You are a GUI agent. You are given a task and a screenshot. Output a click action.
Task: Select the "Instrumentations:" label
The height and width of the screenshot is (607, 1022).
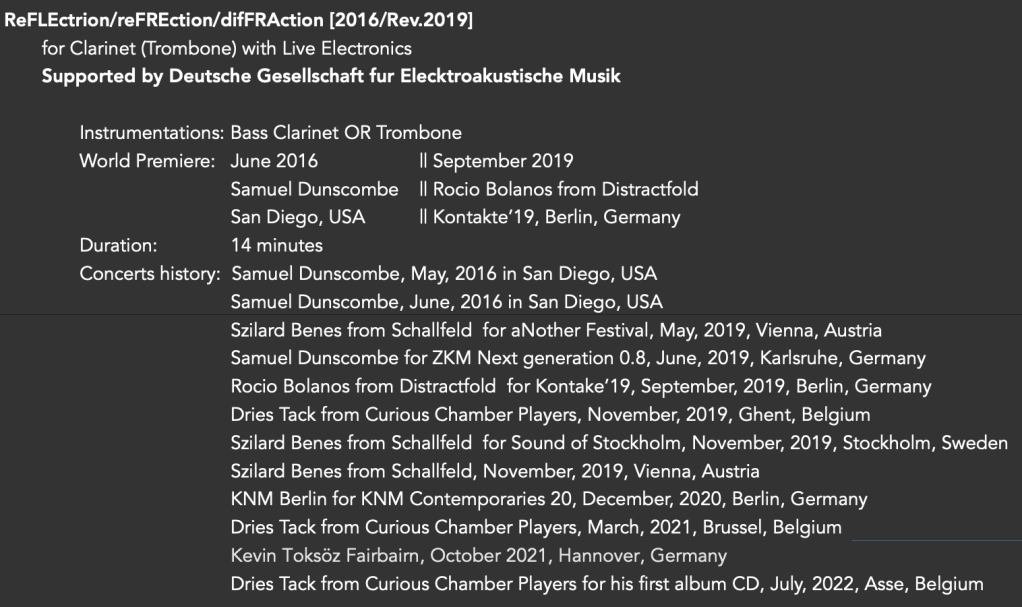pos(151,133)
